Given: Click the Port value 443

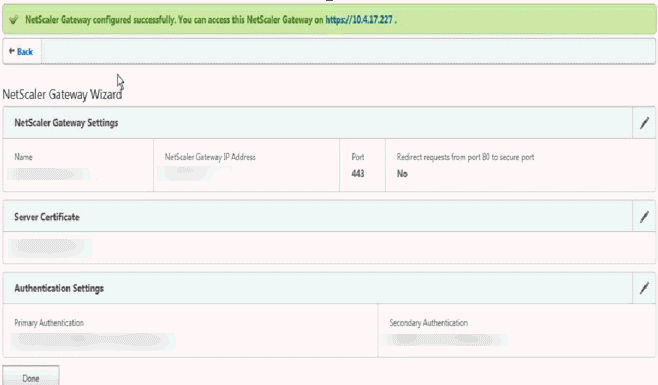Looking at the screenshot, I should coord(358,173).
